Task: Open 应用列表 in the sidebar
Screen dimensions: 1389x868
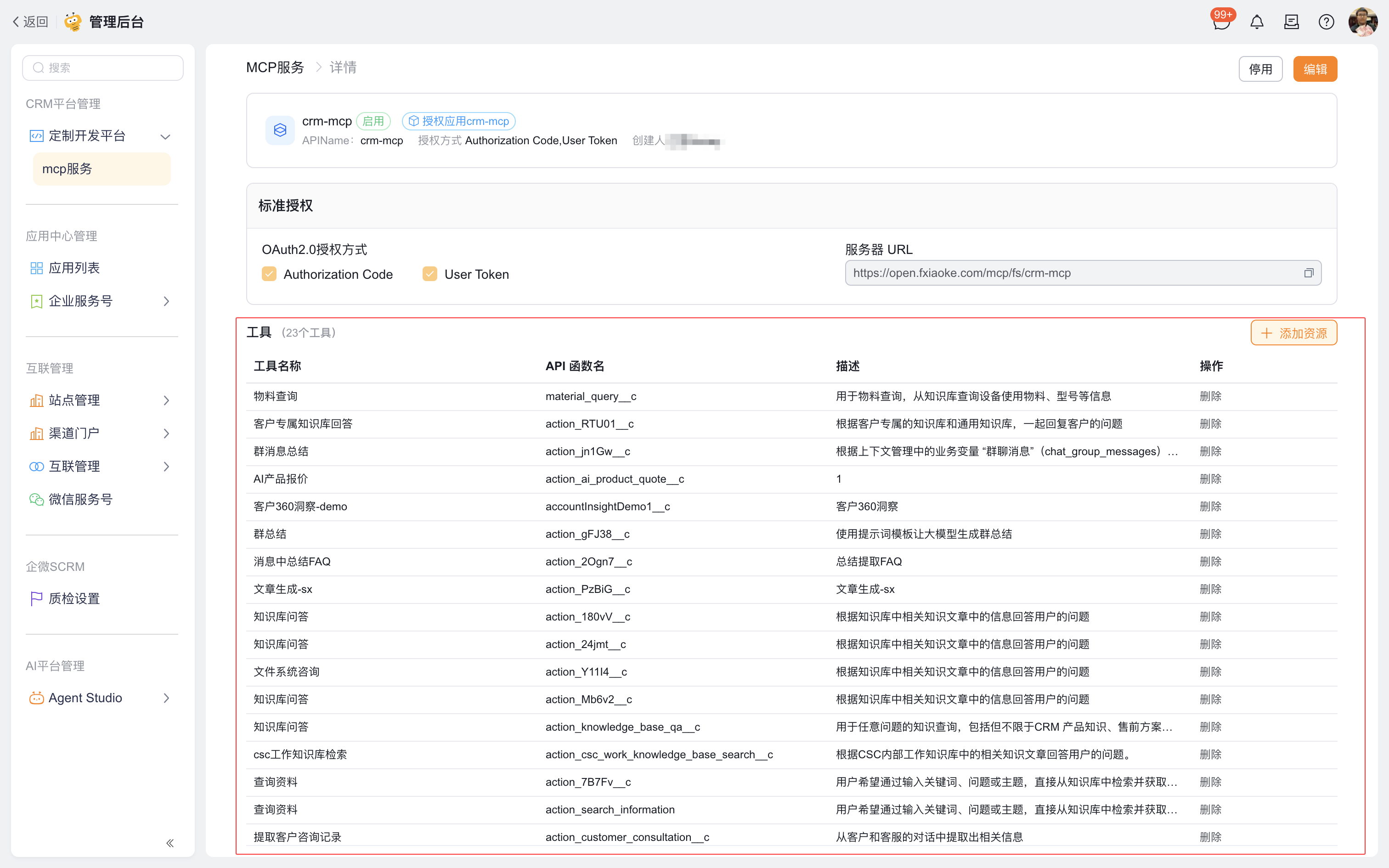Action: (x=74, y=268)
